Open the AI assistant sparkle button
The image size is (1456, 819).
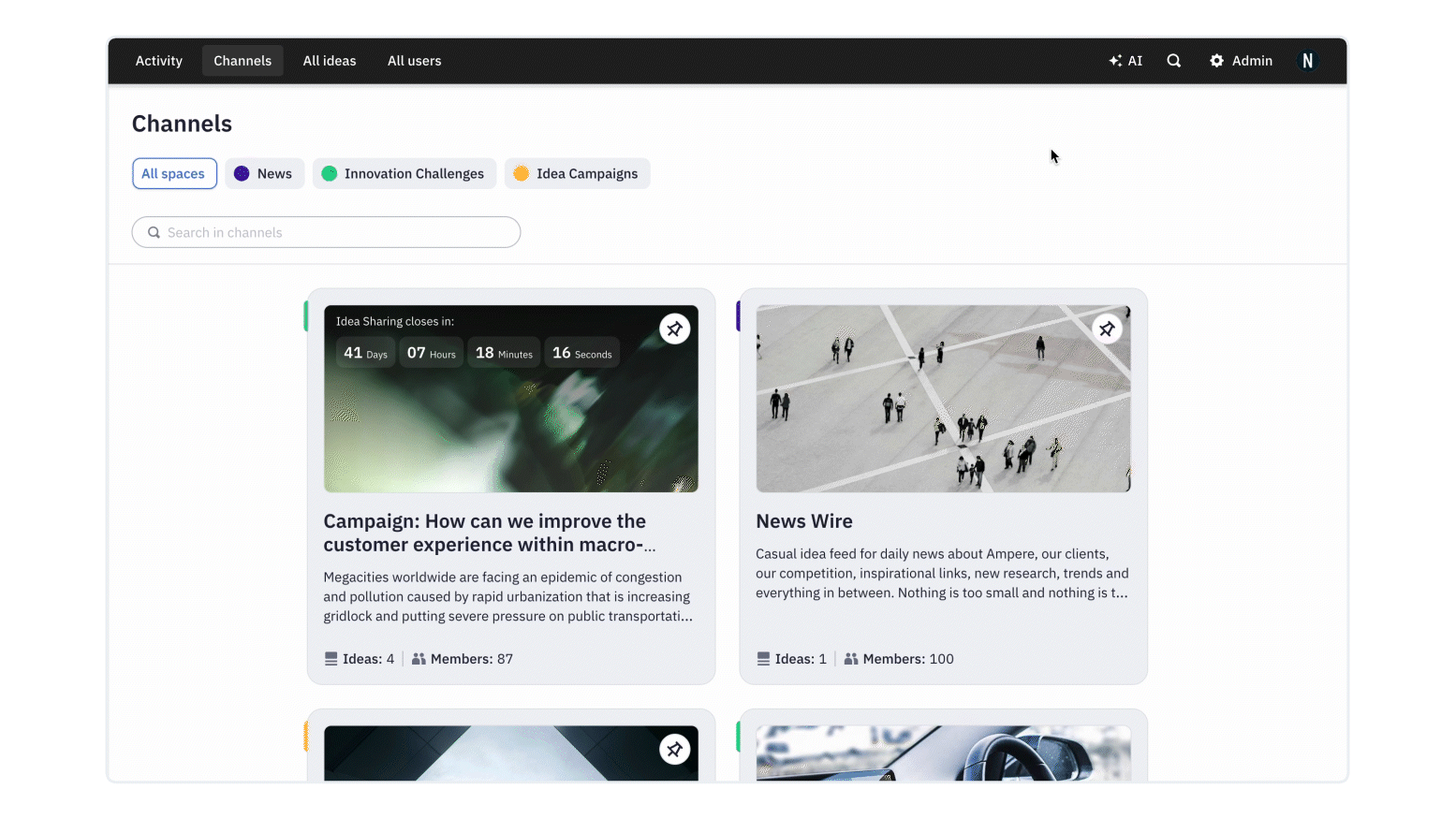coord(1125,61)
